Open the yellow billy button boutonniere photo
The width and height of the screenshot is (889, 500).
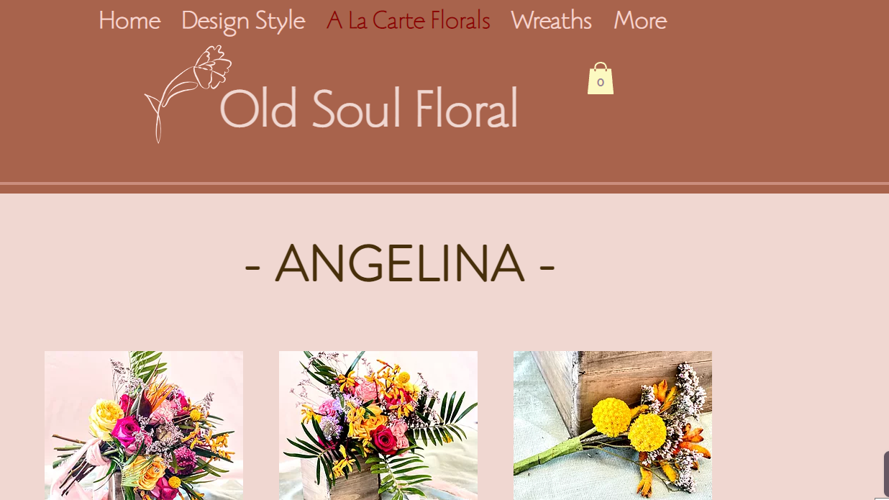613,425
